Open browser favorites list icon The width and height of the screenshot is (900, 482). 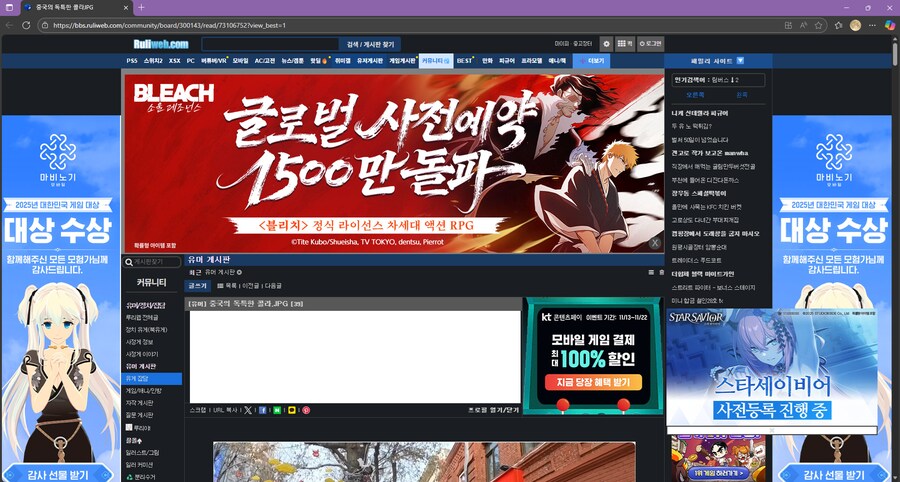coord(839,25)
